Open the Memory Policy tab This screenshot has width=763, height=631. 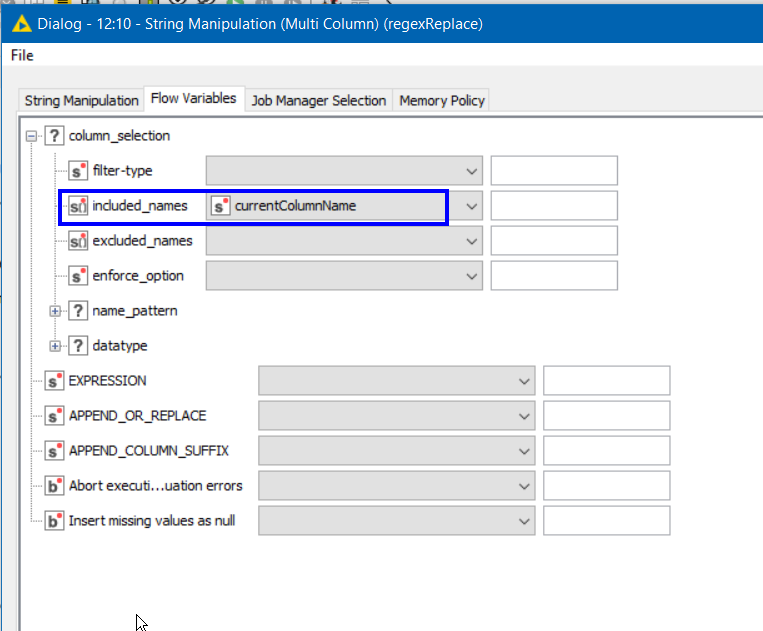pos(441,100)
